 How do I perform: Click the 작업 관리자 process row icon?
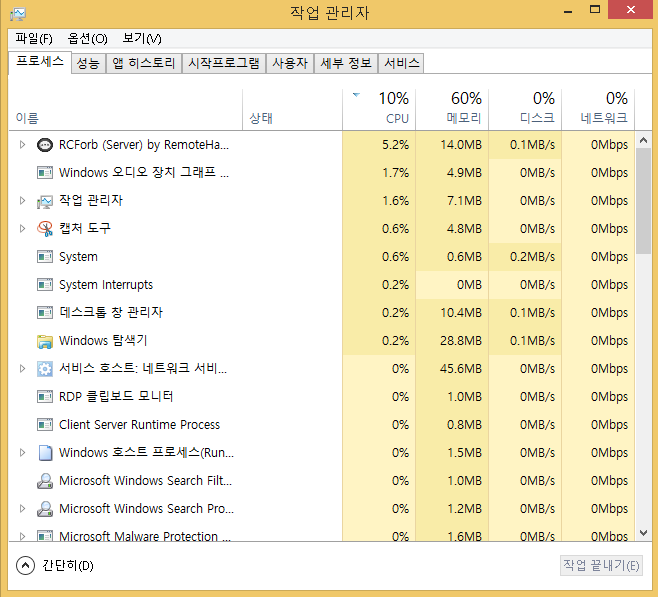coord(45,201)
